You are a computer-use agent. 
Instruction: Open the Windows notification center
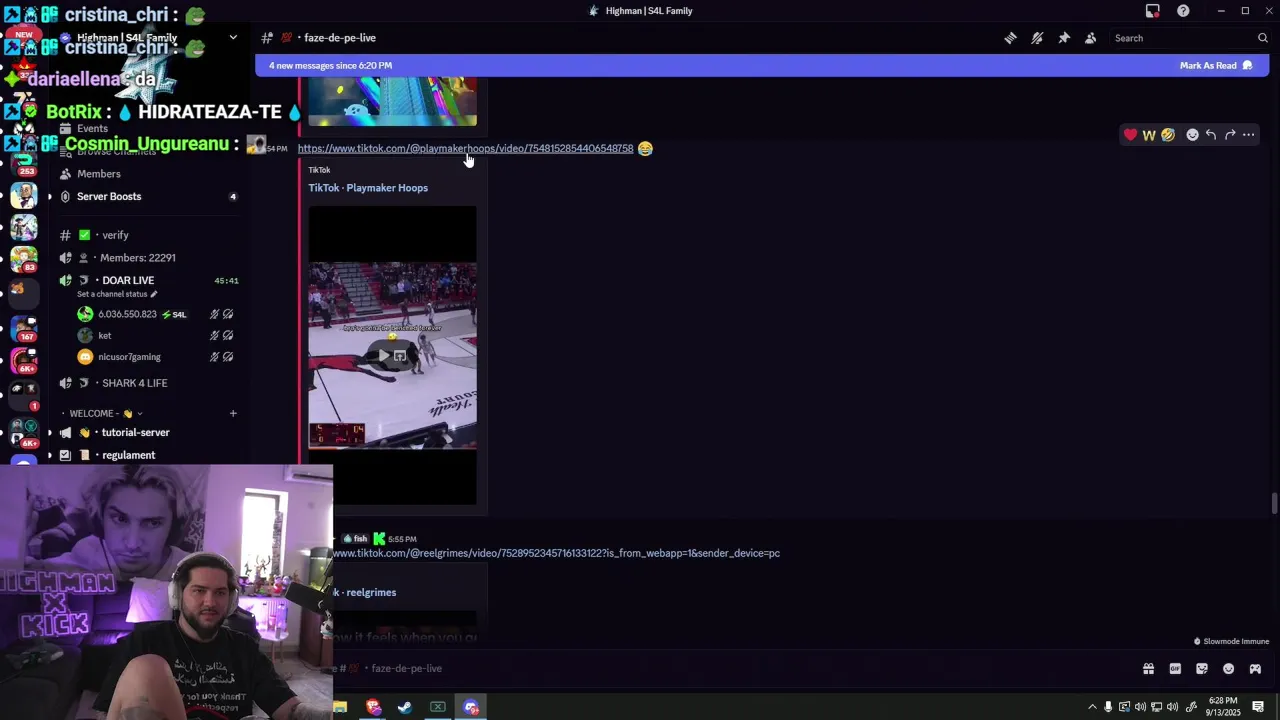[1258, 707]
